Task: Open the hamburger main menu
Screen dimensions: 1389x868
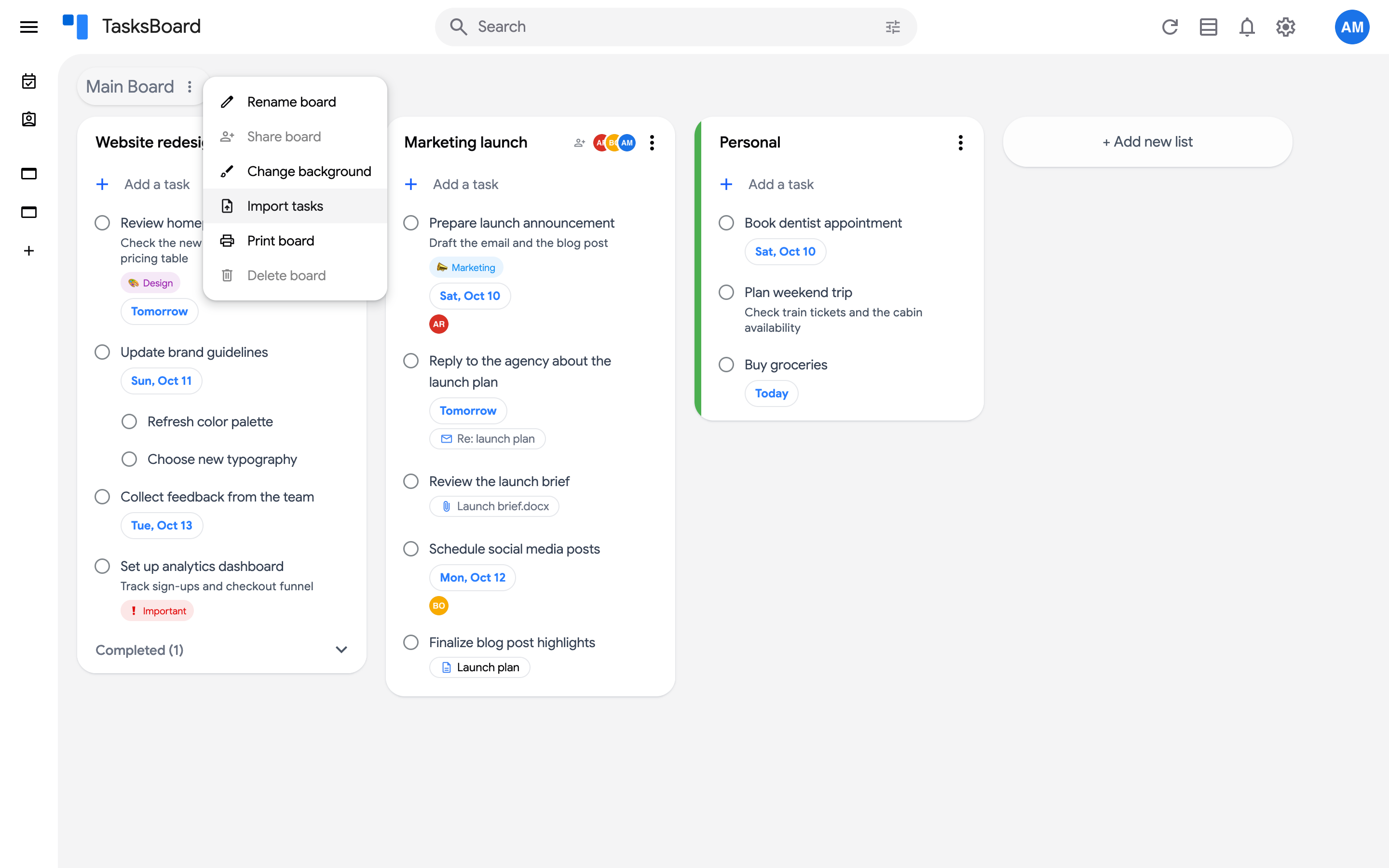Action: point(29,27)
